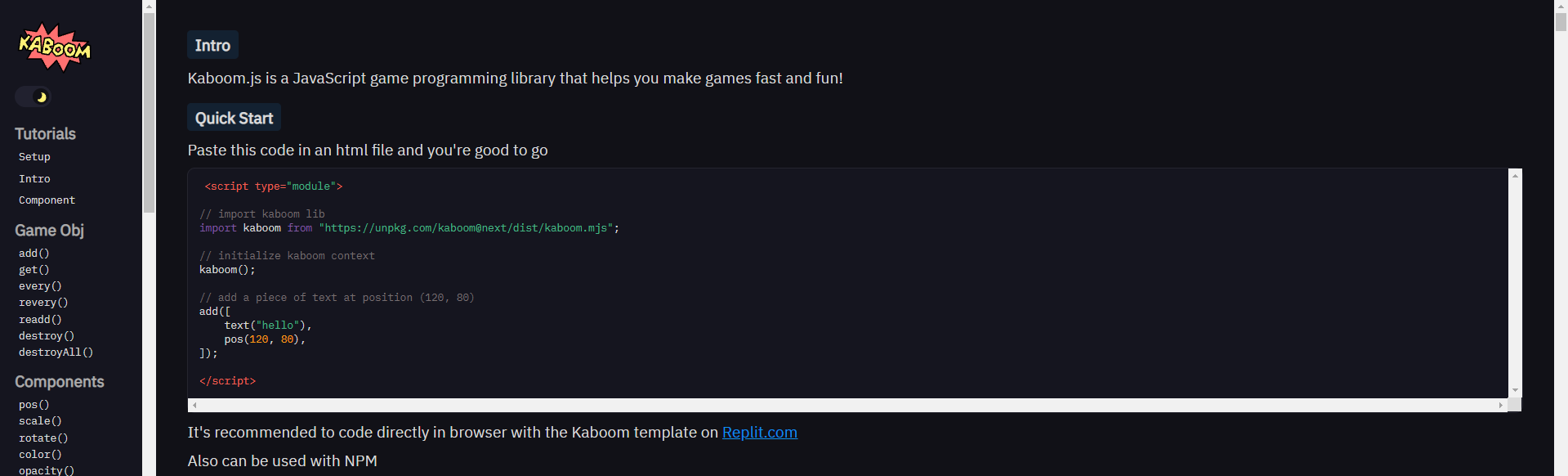Select the opacity() component entry
Viewport: 1568px width, 476px height.
[46, 469]
